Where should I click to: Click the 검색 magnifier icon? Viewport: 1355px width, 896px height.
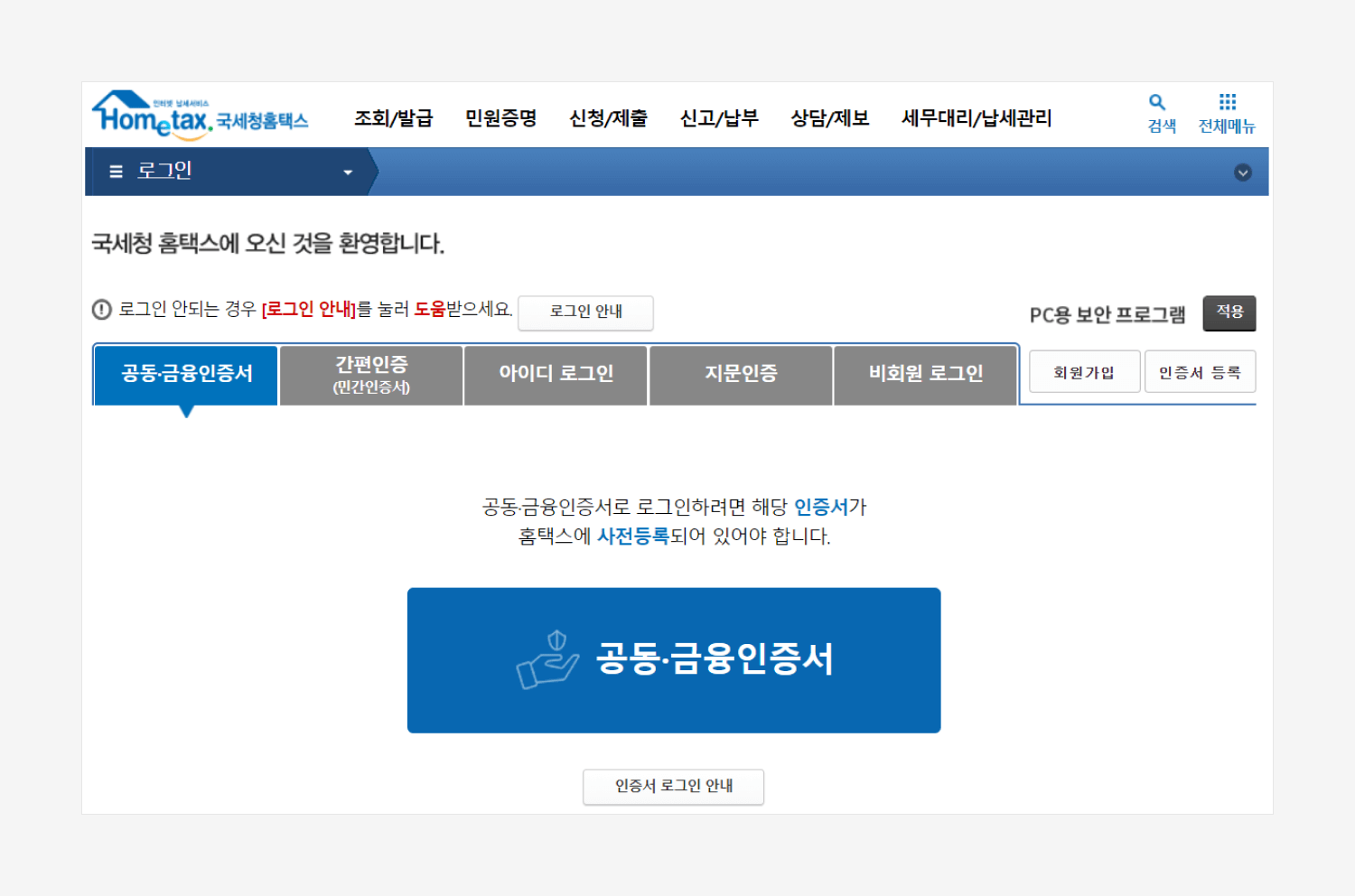[1159, 101]
